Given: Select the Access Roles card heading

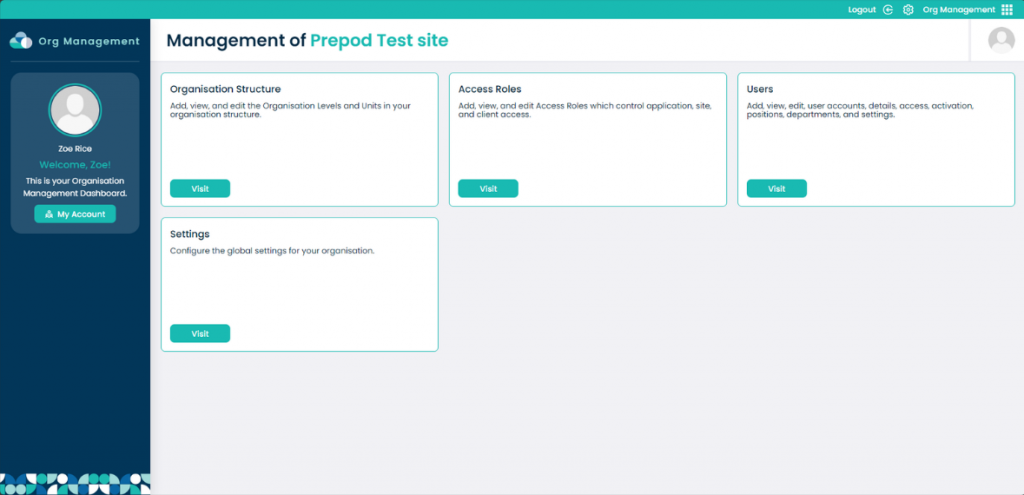Looking at the screenshot, I should [x=490, y=89].
